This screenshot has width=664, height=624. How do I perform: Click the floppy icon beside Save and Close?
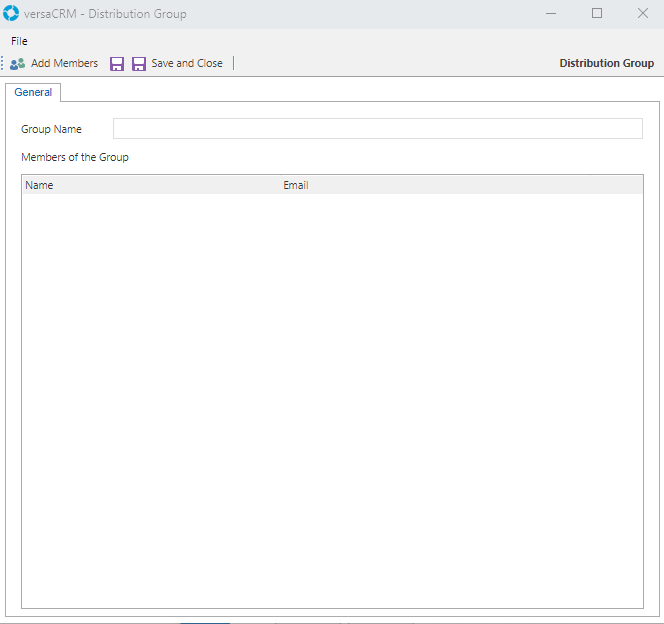coord(139,64)
